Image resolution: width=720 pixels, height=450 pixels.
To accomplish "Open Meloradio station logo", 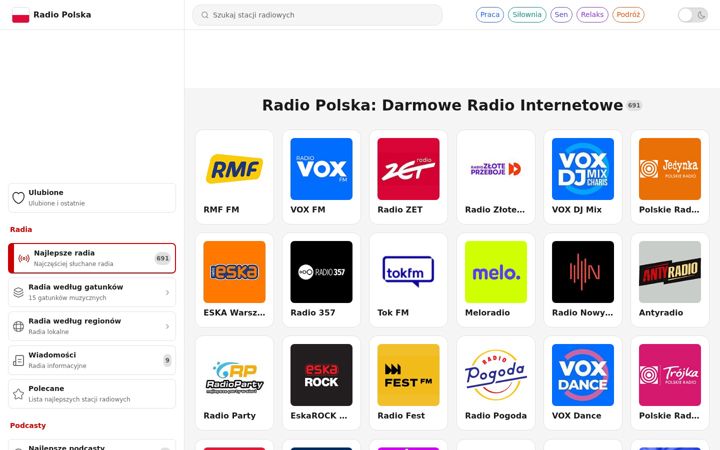I will [x=496, y=272].
